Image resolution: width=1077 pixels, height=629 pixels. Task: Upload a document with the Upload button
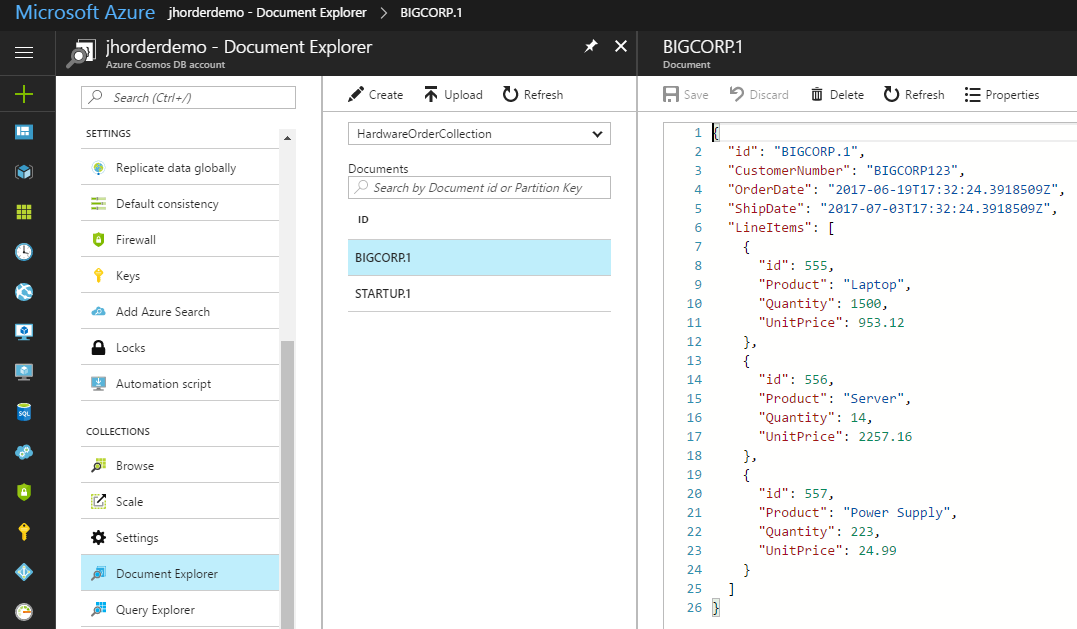453,95
